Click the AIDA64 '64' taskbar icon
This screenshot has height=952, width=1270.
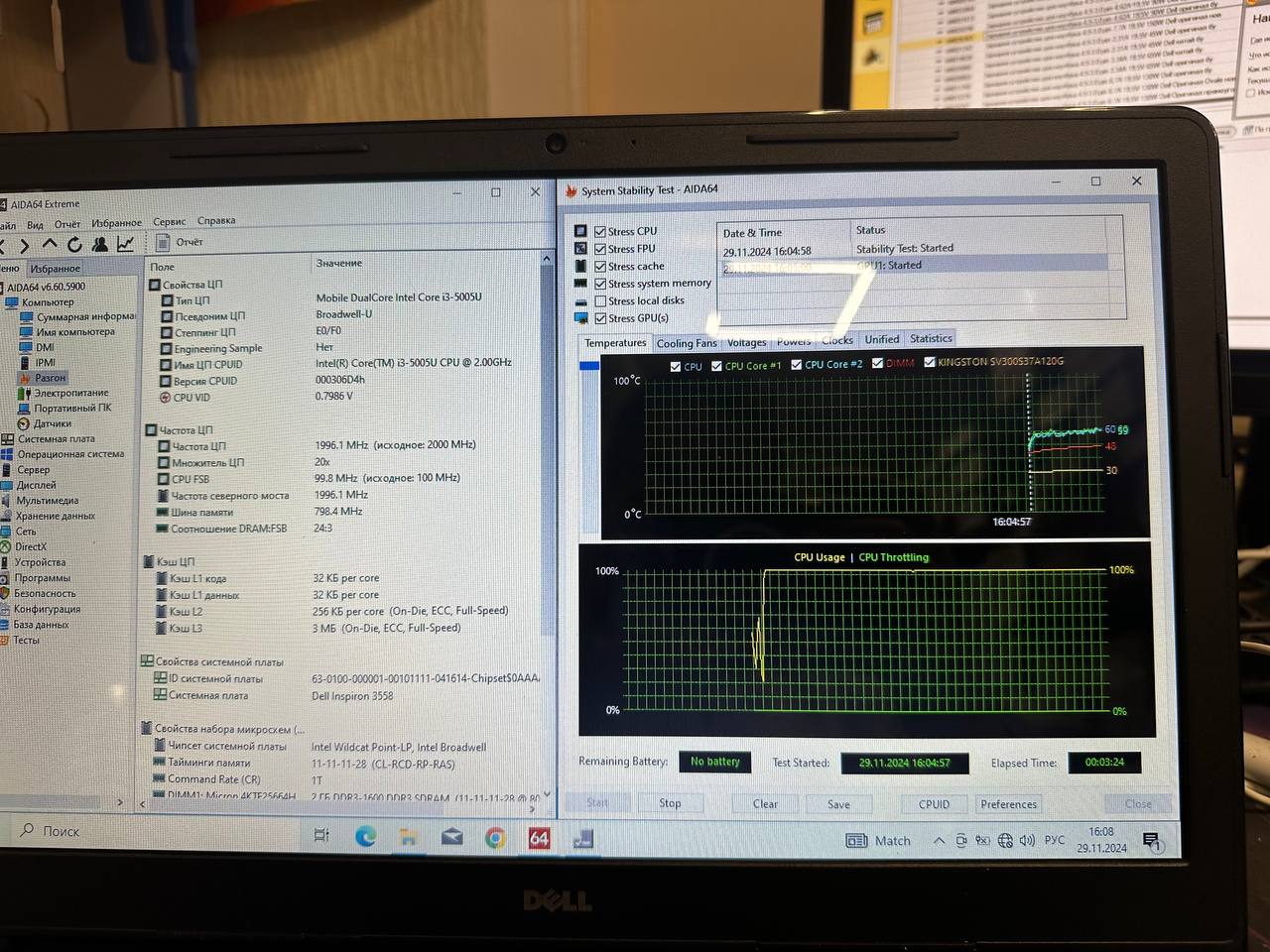(x=539, y=839)
